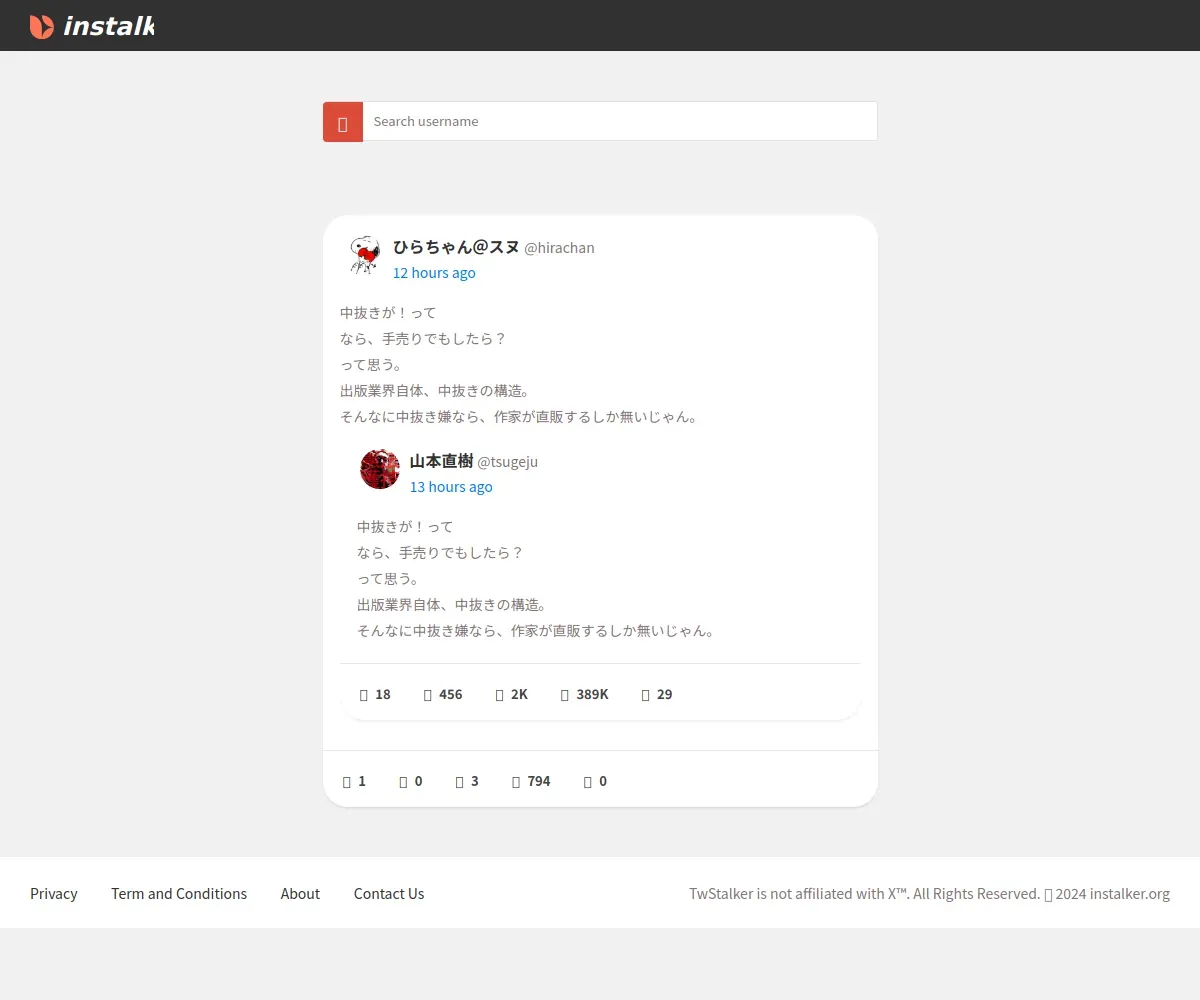The width and height of the screenshot is (1200, 1000).
Task: Click the 'TwStalker is not affiliated' footer notice
Action: 929,894
